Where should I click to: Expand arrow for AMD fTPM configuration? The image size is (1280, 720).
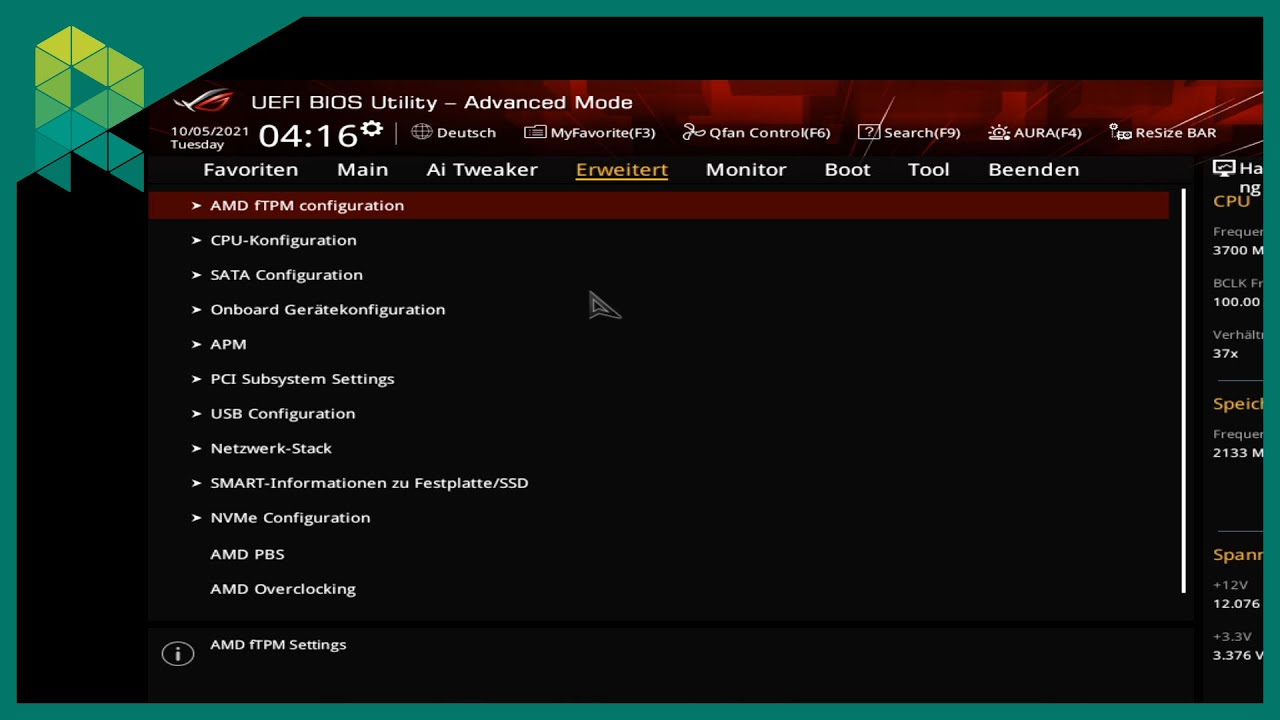pos(197,205)
